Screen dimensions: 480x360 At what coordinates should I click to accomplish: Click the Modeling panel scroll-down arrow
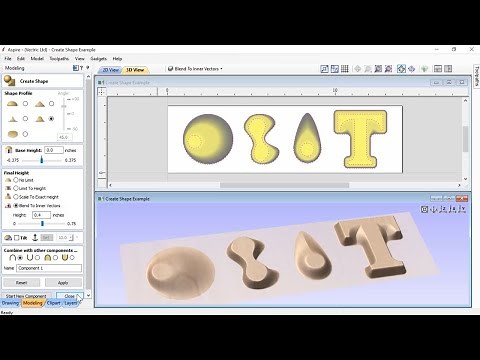pos(88,295)
